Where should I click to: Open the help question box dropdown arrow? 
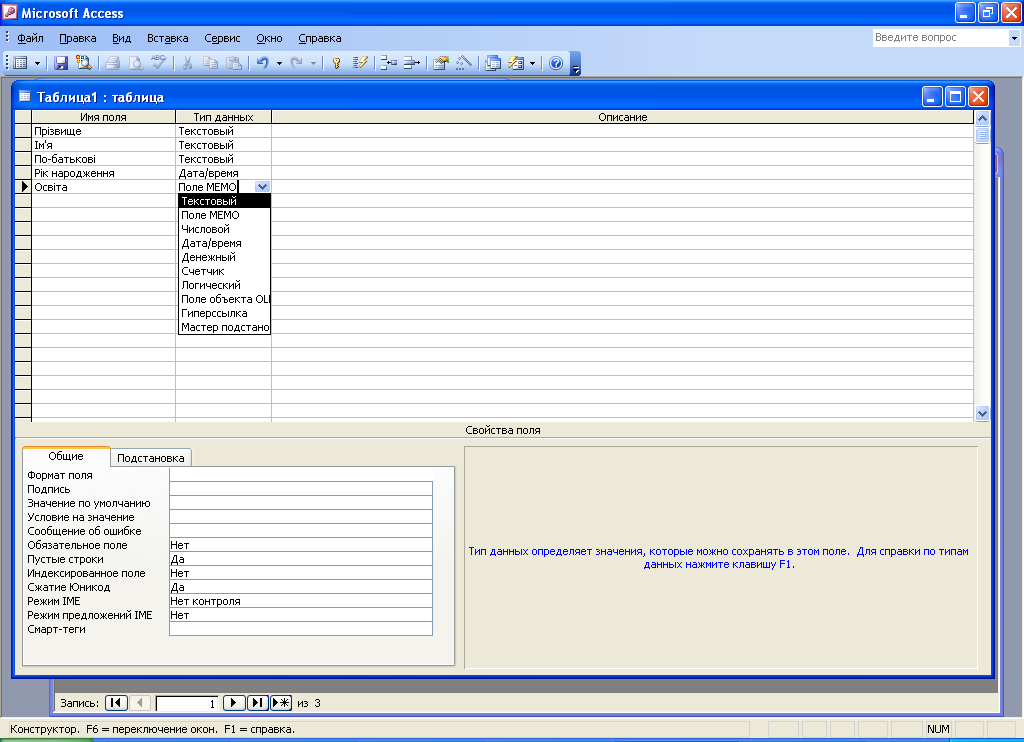(x=1014, y=38)
